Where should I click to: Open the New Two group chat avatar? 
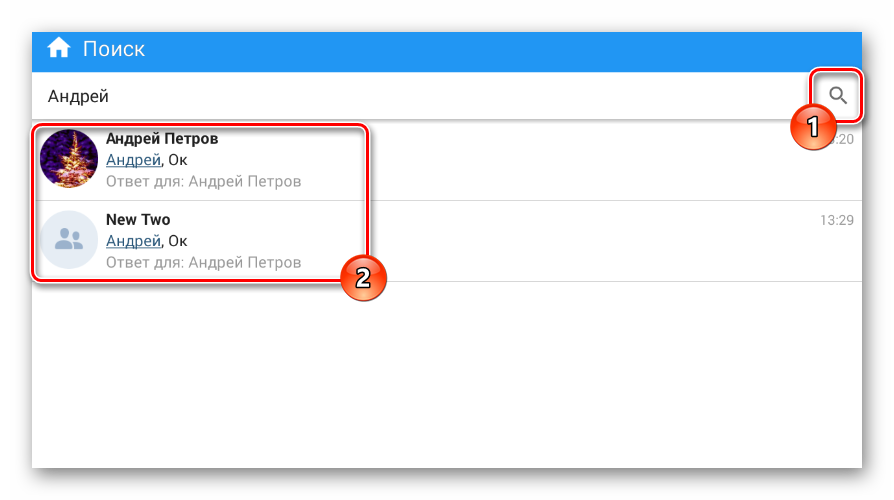pyautogui.click(x=69, y=239)
